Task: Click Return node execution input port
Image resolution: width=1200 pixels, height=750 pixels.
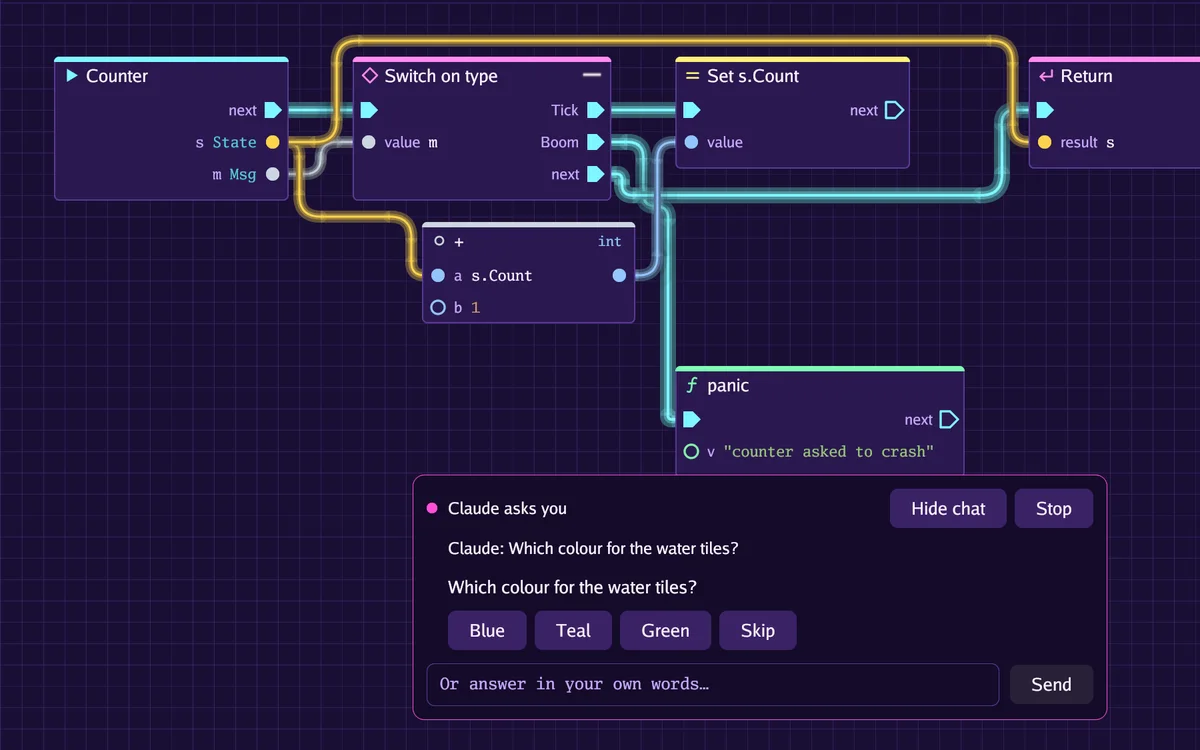Action: (1045, 110)
